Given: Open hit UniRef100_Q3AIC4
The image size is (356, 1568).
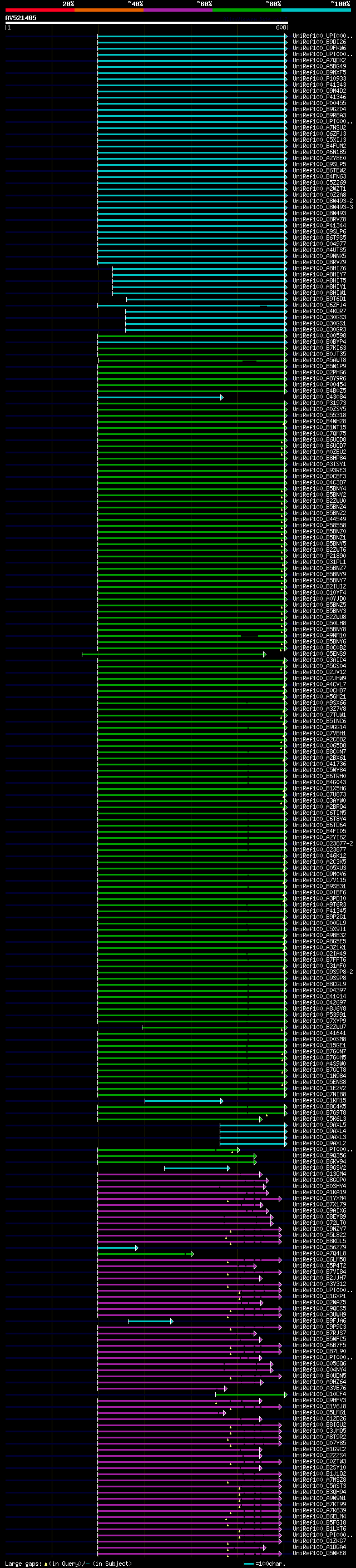Looking at the screenshot, I should 319,660.
